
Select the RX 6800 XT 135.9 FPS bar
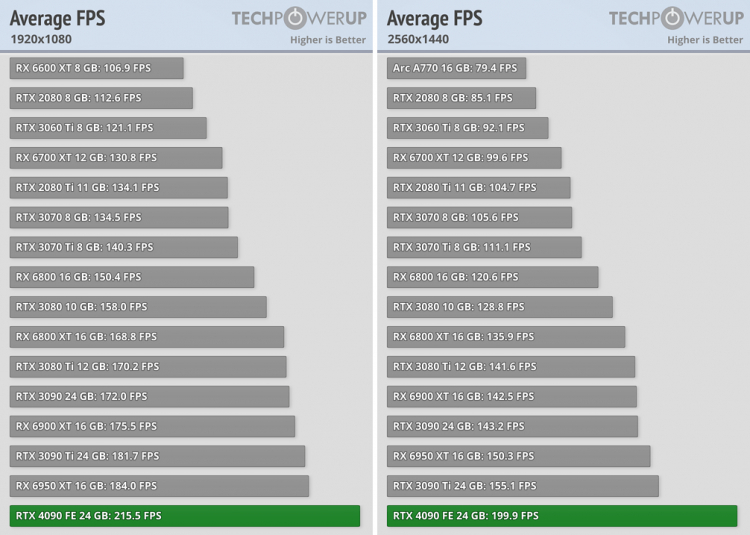(x=506, y=337)
